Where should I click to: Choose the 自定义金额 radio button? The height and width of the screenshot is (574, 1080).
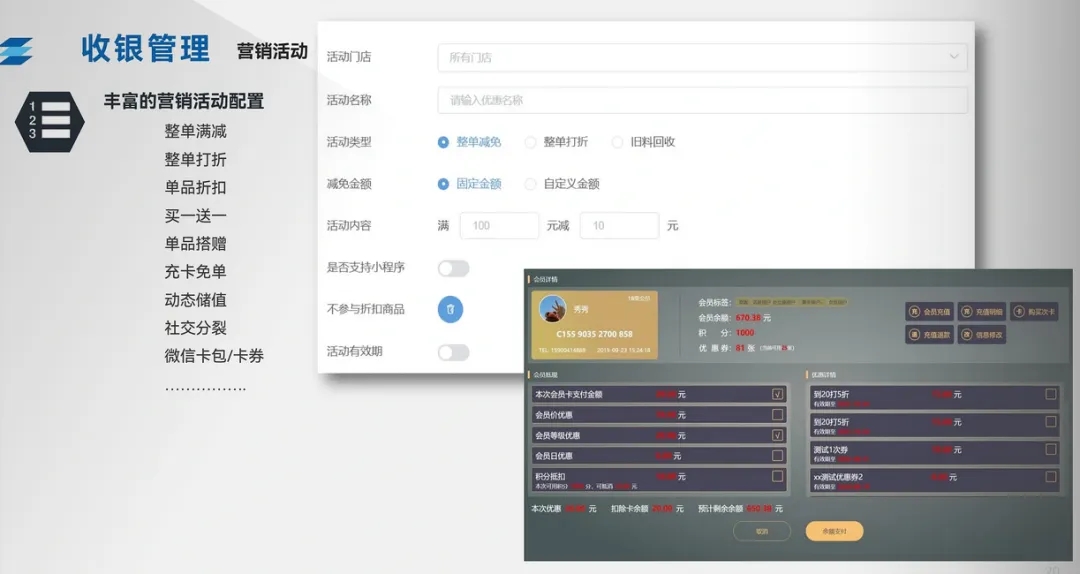point(531,184)
